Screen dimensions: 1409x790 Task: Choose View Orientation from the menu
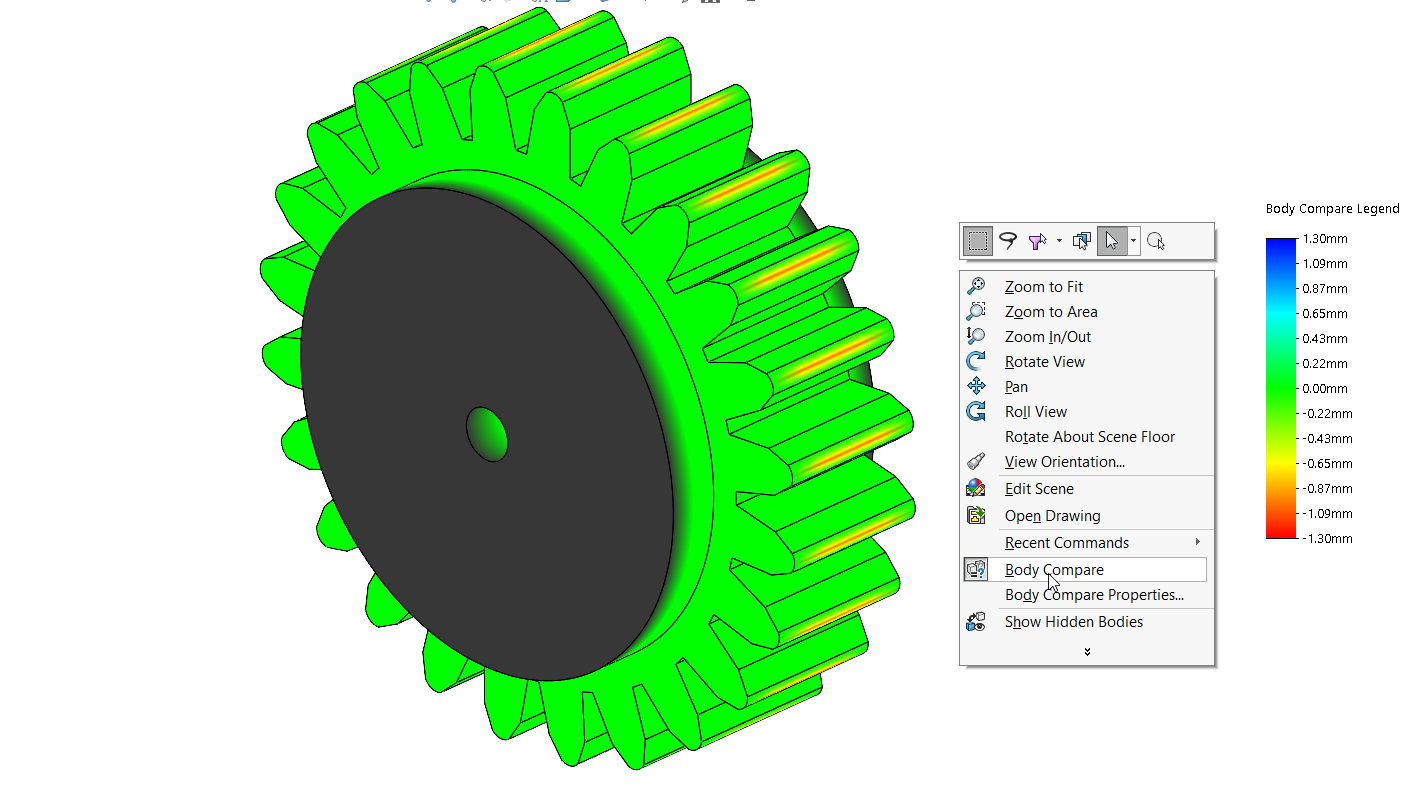pos(1064,462)
